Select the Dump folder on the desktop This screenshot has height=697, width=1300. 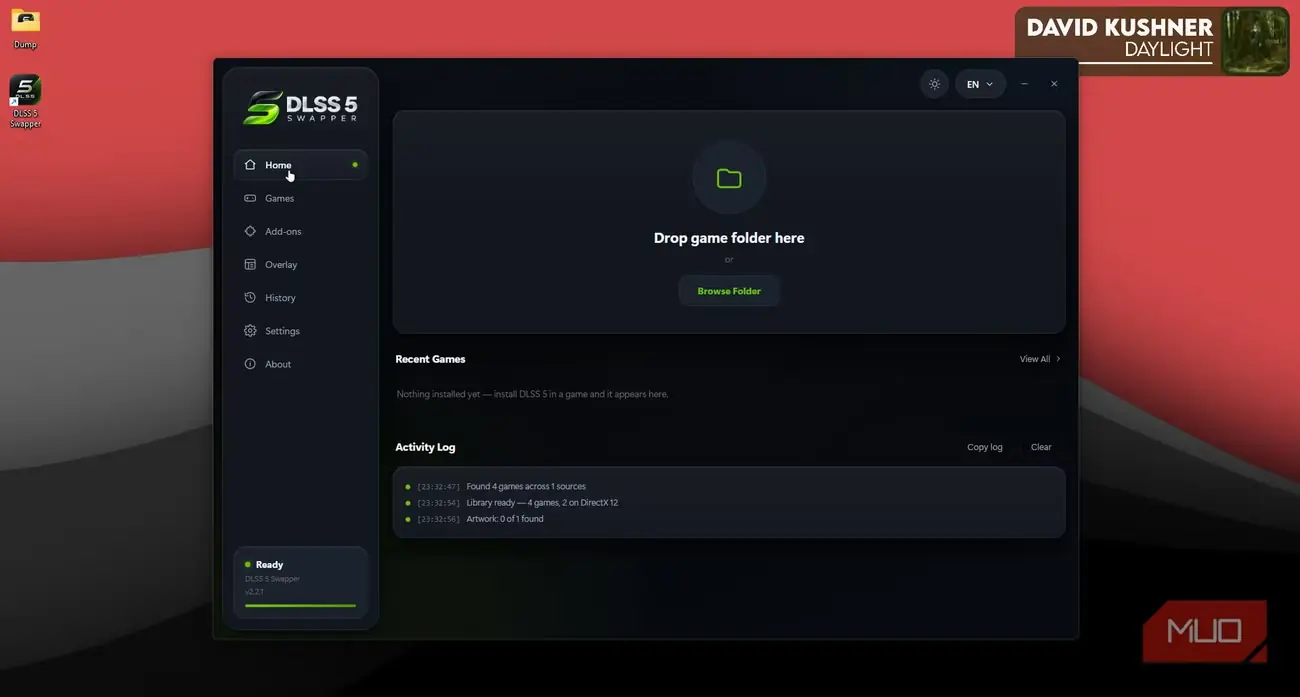[26, 29]
